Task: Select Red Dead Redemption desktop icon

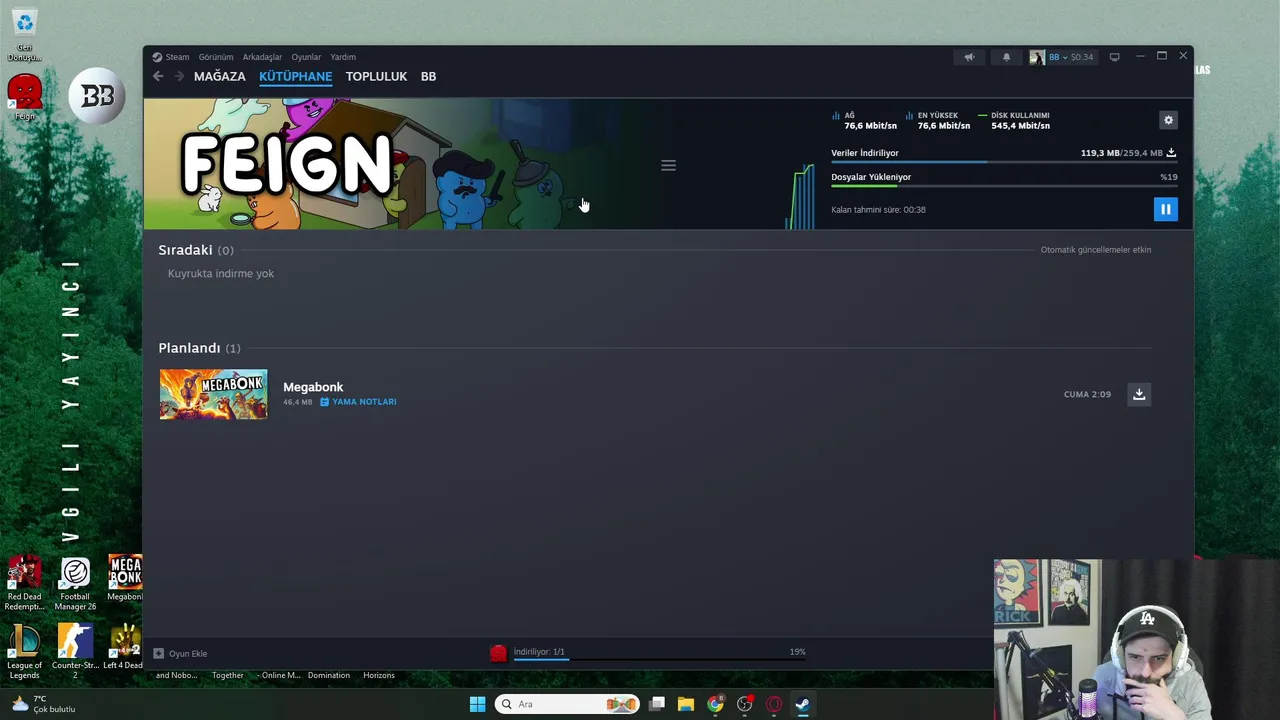Action: click(x=24, y=583)
